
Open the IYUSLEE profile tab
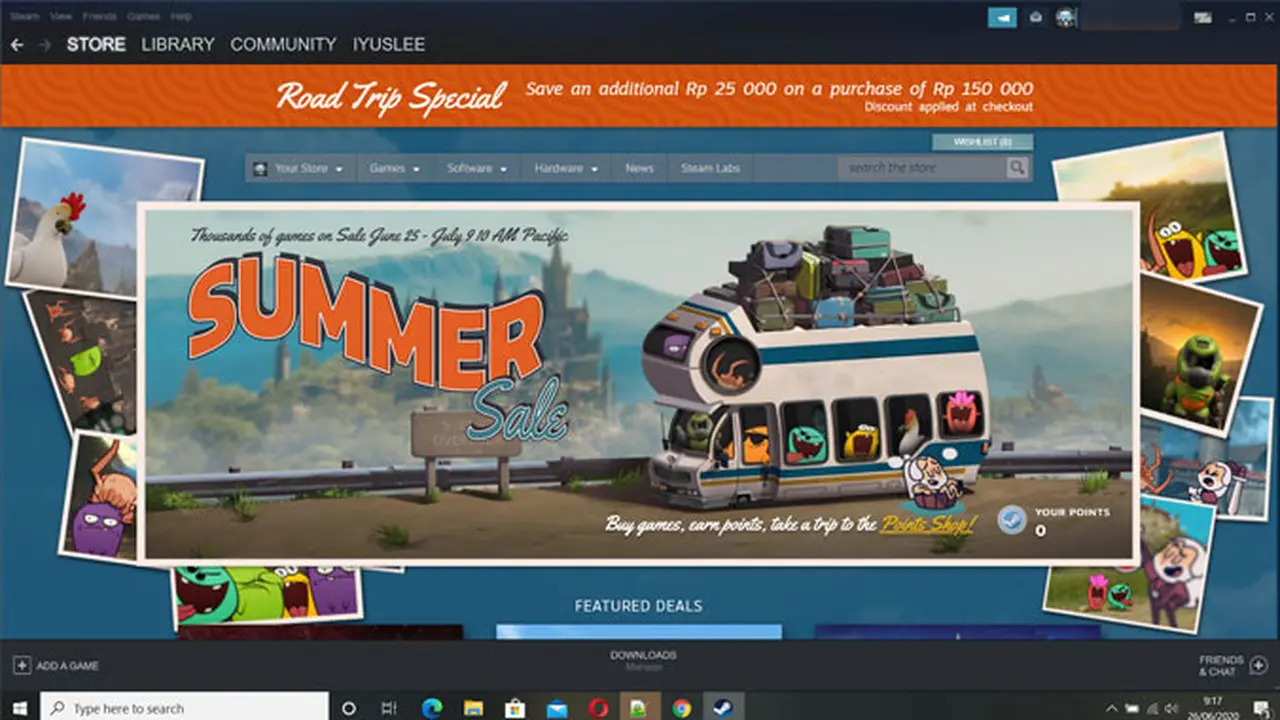click(x=389, y=44)
